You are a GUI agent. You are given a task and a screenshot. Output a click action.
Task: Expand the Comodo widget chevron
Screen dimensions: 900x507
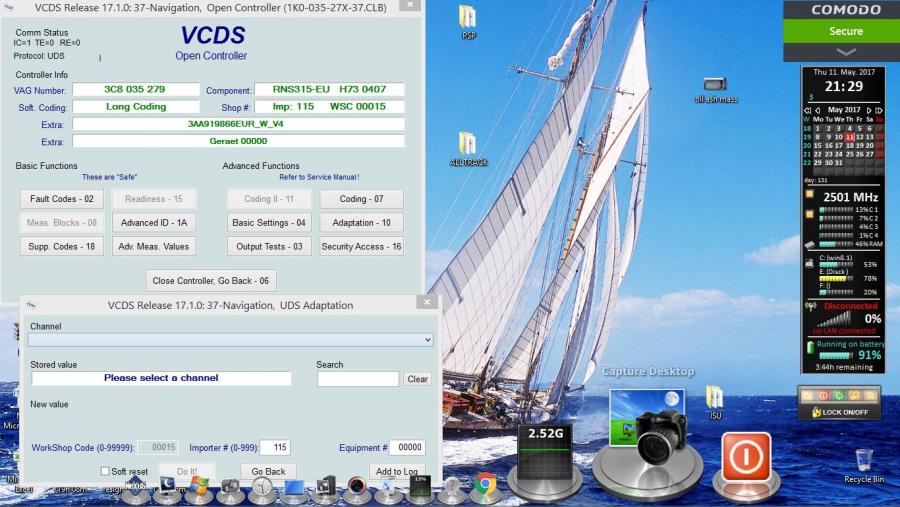[x=846, y=52]
